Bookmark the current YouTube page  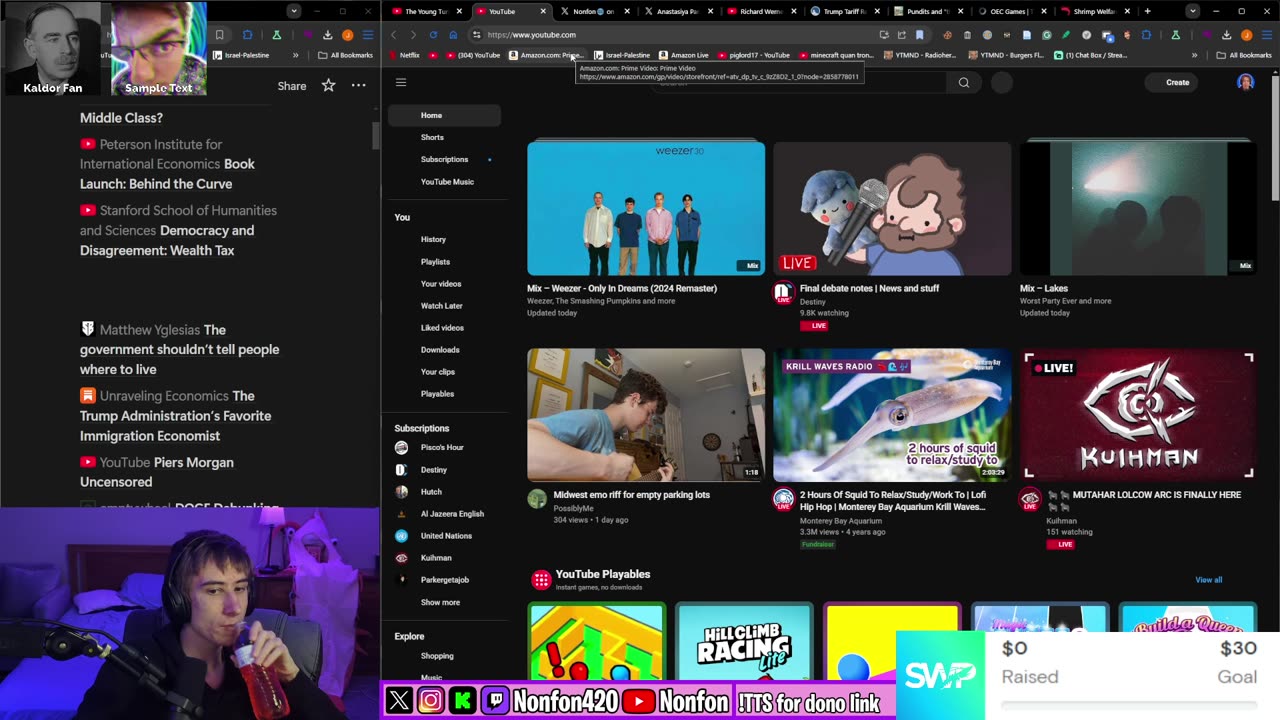(920, 35)
